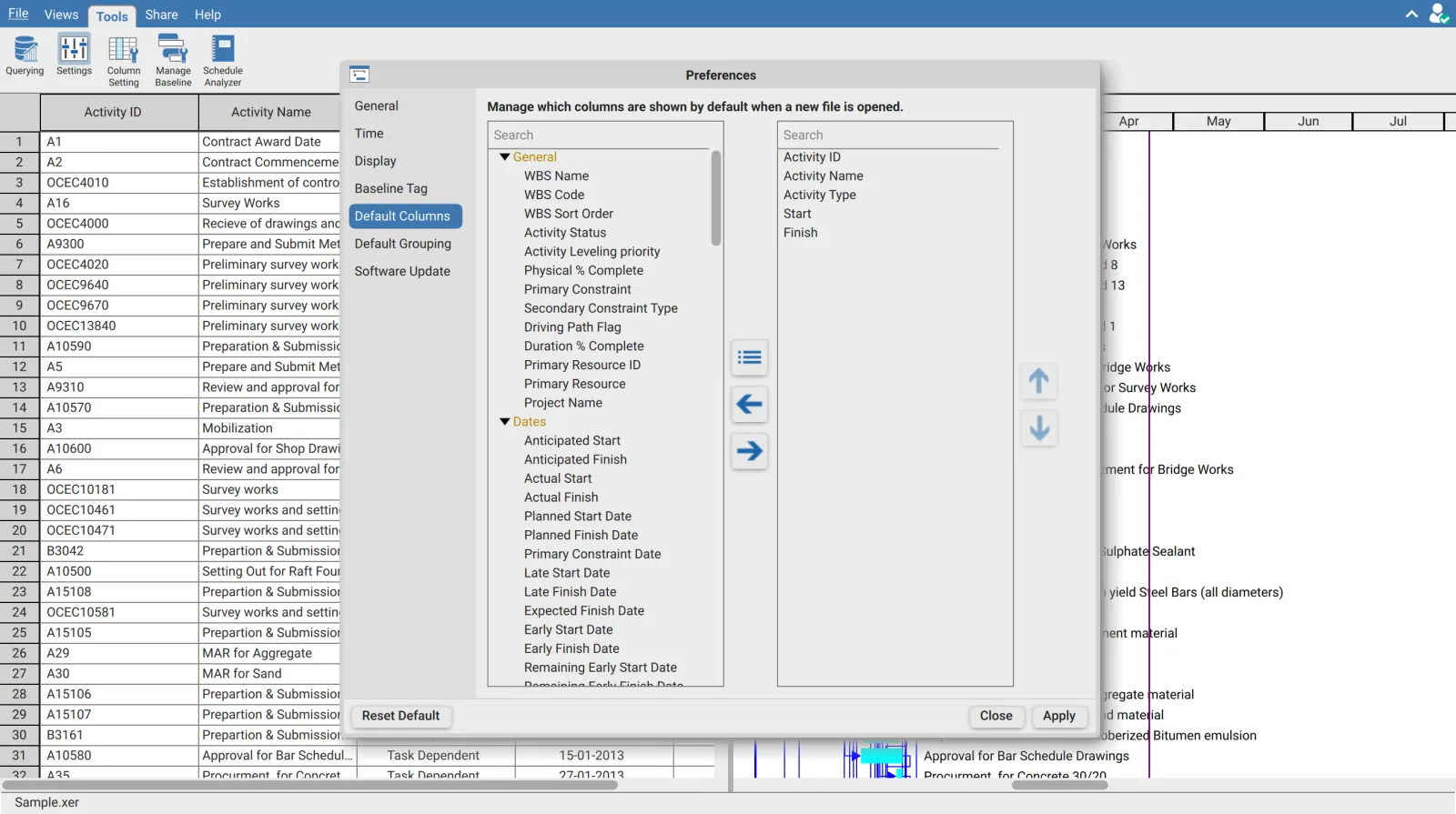1456x814 pixels.
Task: Select Project Name column
Action: (x=563, y=403)
